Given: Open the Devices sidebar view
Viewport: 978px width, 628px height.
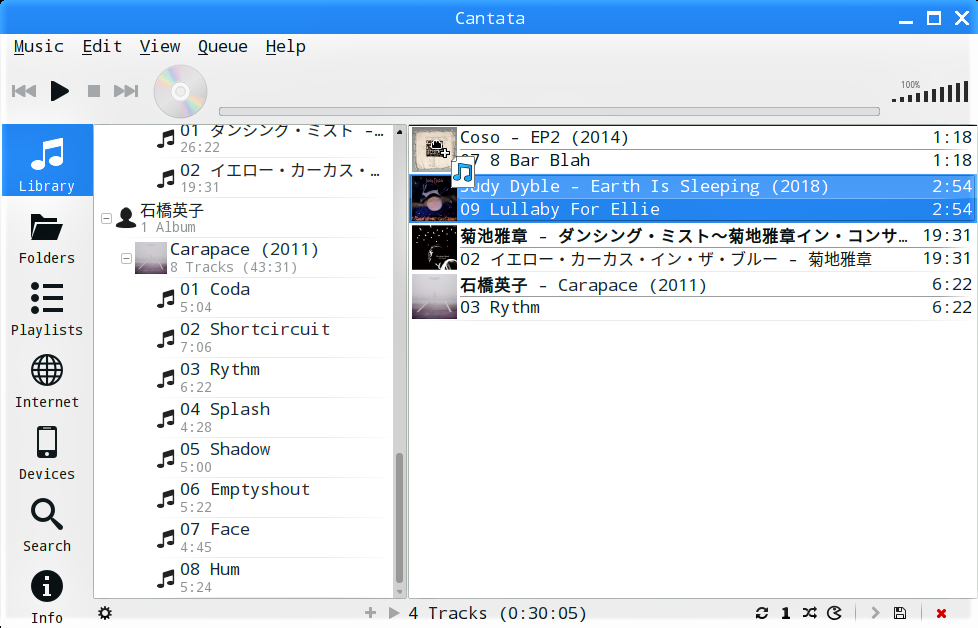Looking at the screenshot, I should (47, 455).
